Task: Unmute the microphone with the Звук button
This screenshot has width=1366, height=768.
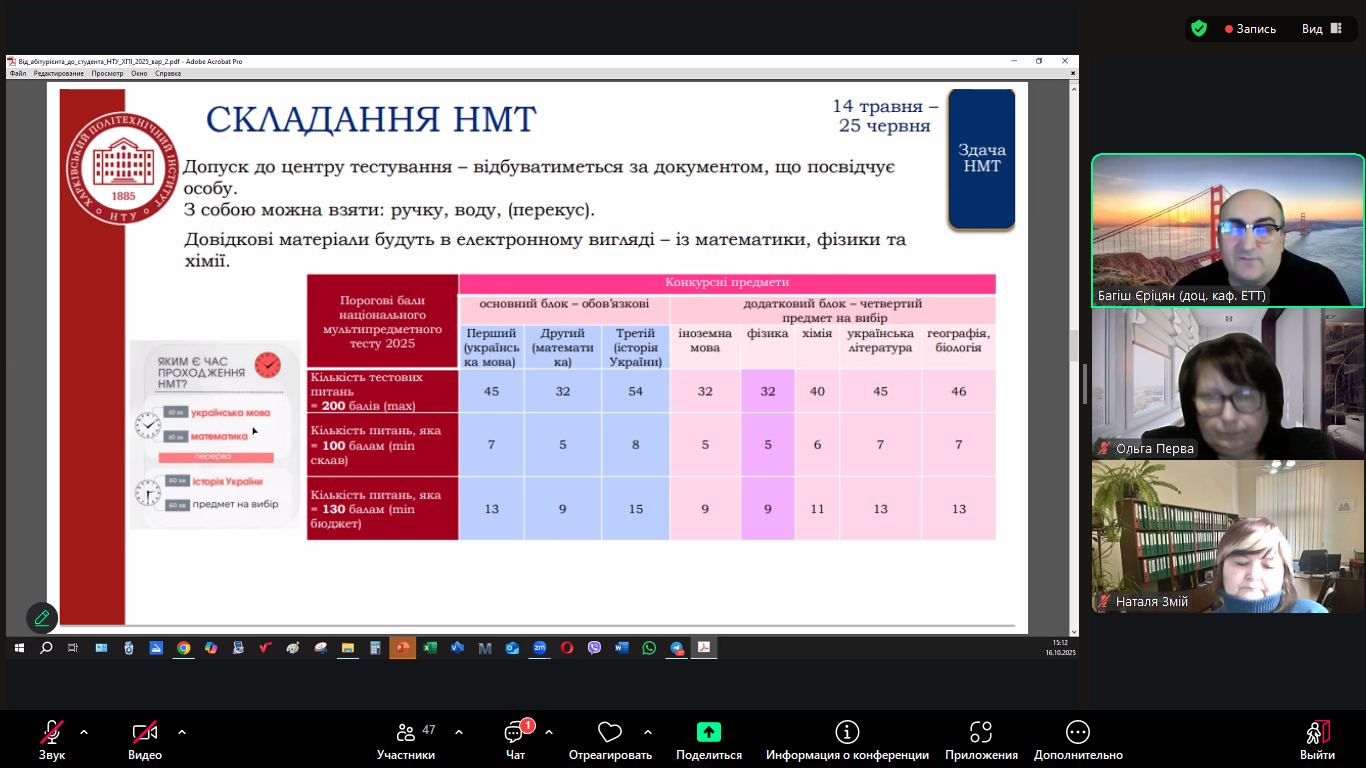Action: pos(52,741)
